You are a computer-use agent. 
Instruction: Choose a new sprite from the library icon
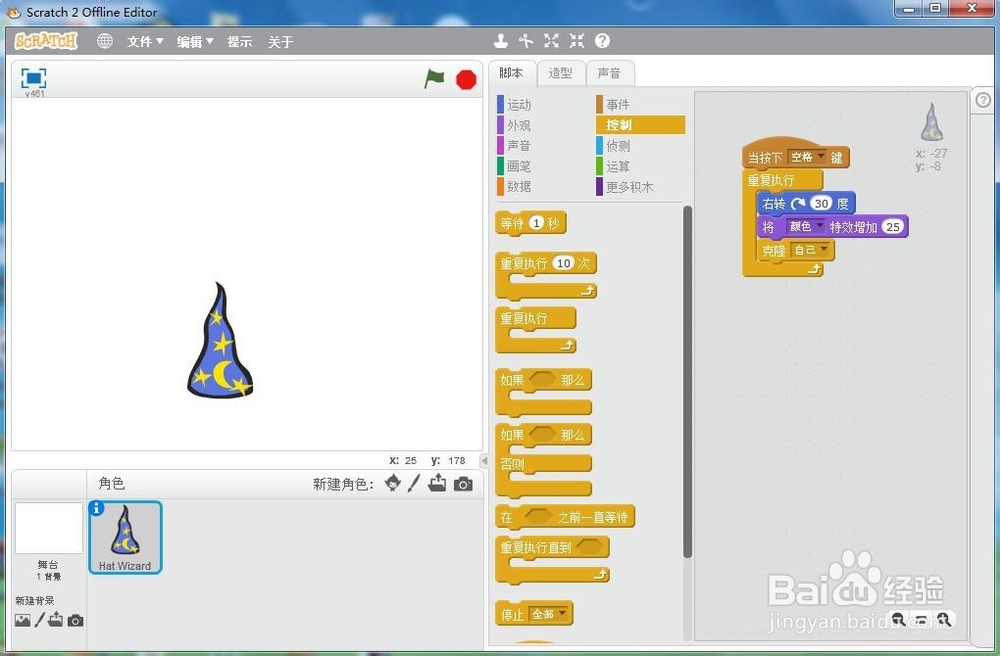pos(393,483)
